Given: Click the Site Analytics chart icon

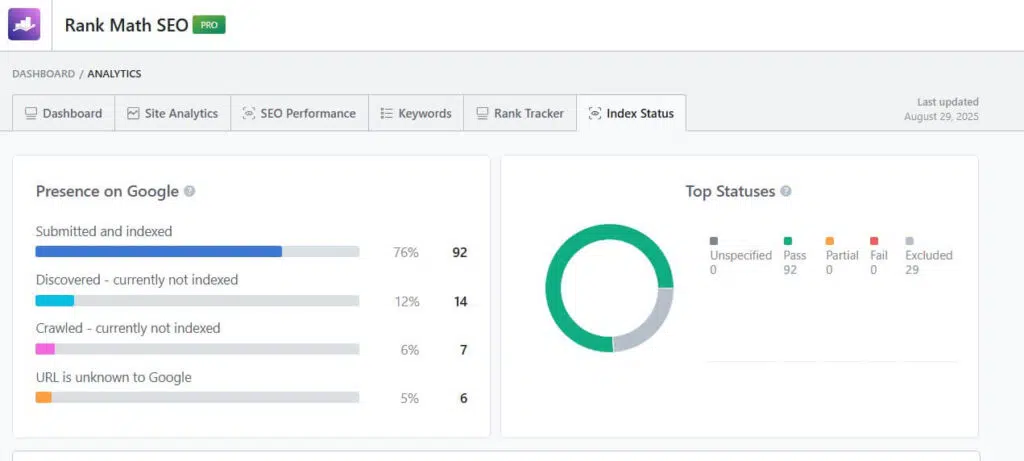Looking at the screenshot, I should pyautogui.click(x=133, y=113).
